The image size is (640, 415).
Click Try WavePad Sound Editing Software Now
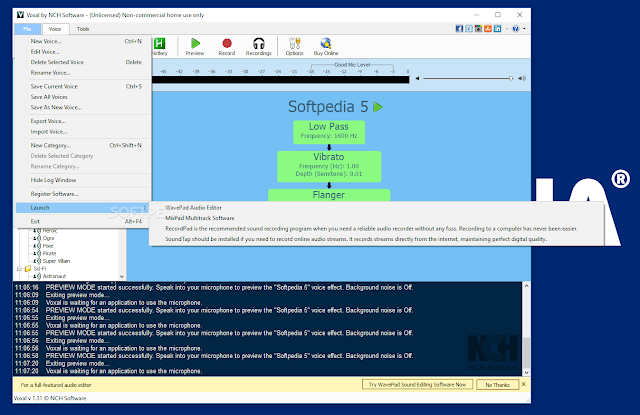pos(417,384)
